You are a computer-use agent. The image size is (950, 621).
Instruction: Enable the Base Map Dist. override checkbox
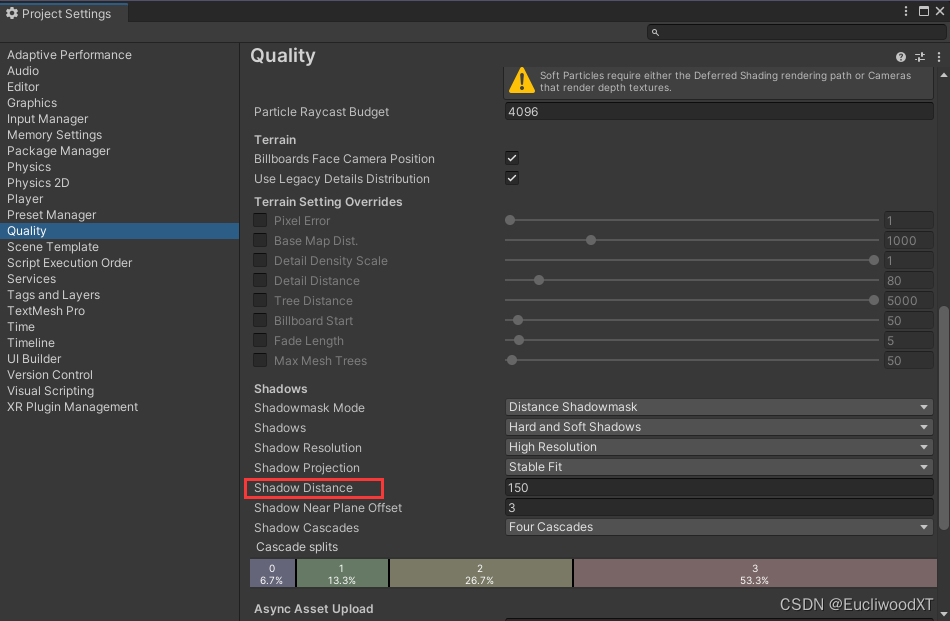pos(260,240)
